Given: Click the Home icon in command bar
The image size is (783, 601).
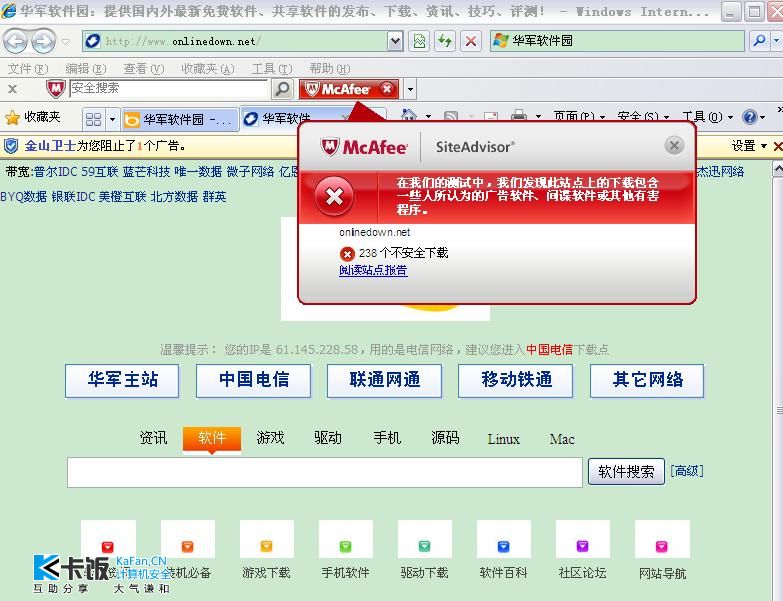Looking at the screenshot, I should (408, 116).
